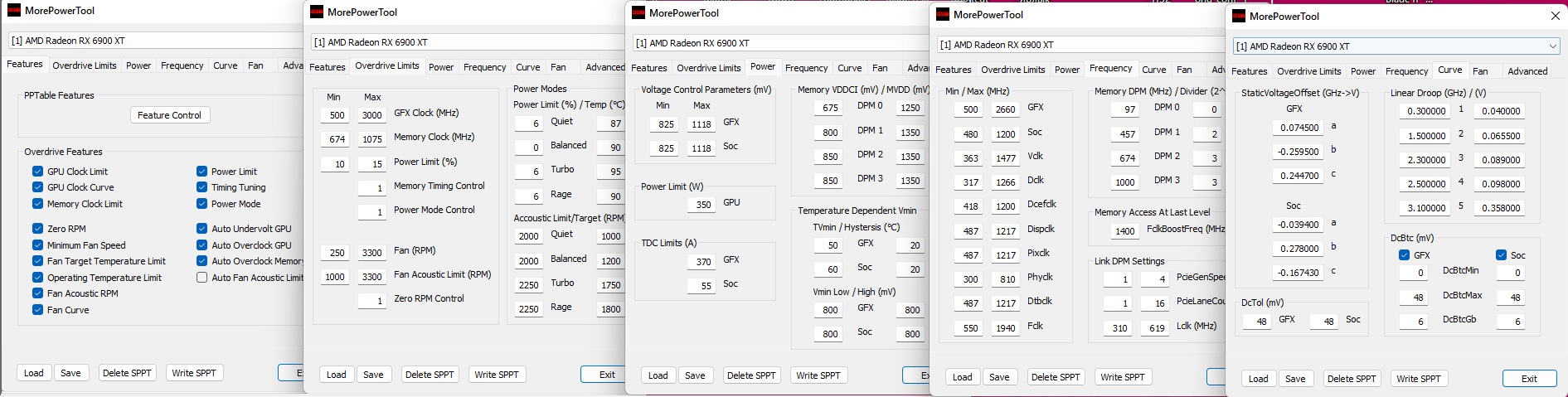Click Write SPPT in fourth window

point(1123,377)
